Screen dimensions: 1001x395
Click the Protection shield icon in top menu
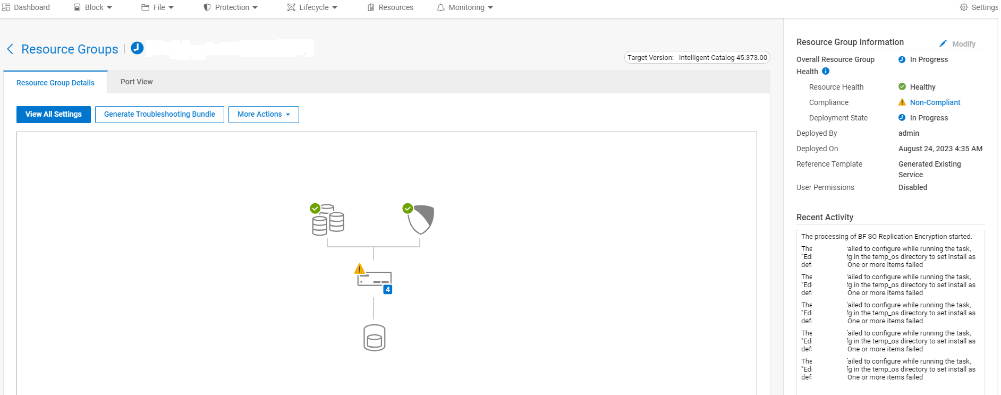[x=207, y=8]
